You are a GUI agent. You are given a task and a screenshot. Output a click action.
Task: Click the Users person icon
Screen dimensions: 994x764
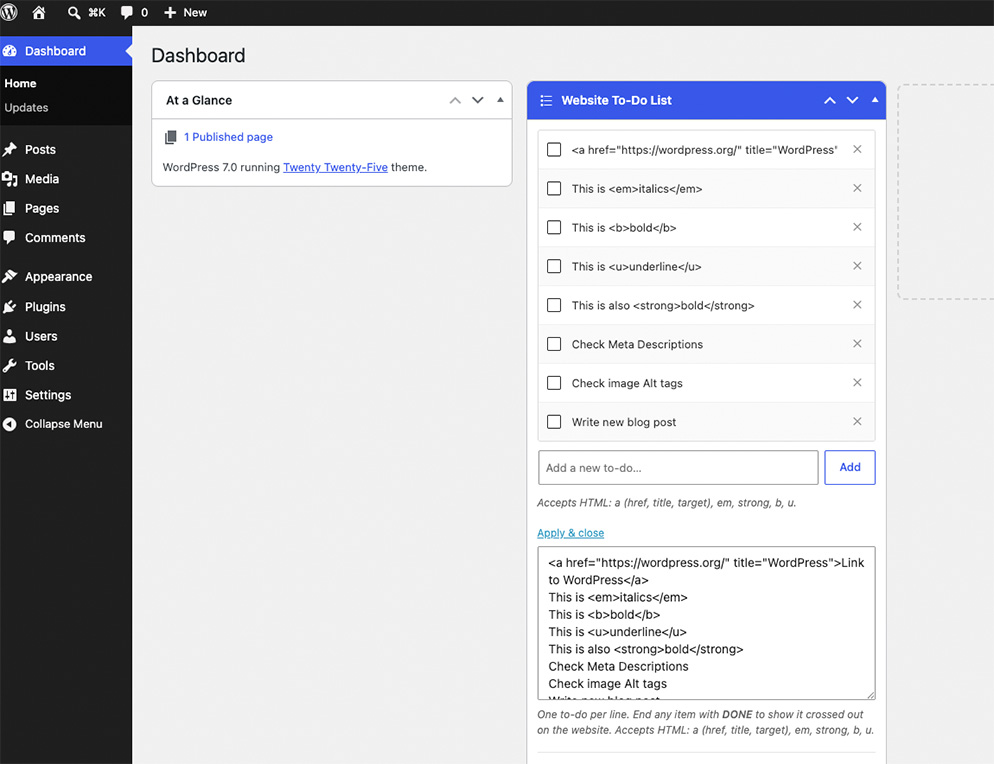(10, 336)
